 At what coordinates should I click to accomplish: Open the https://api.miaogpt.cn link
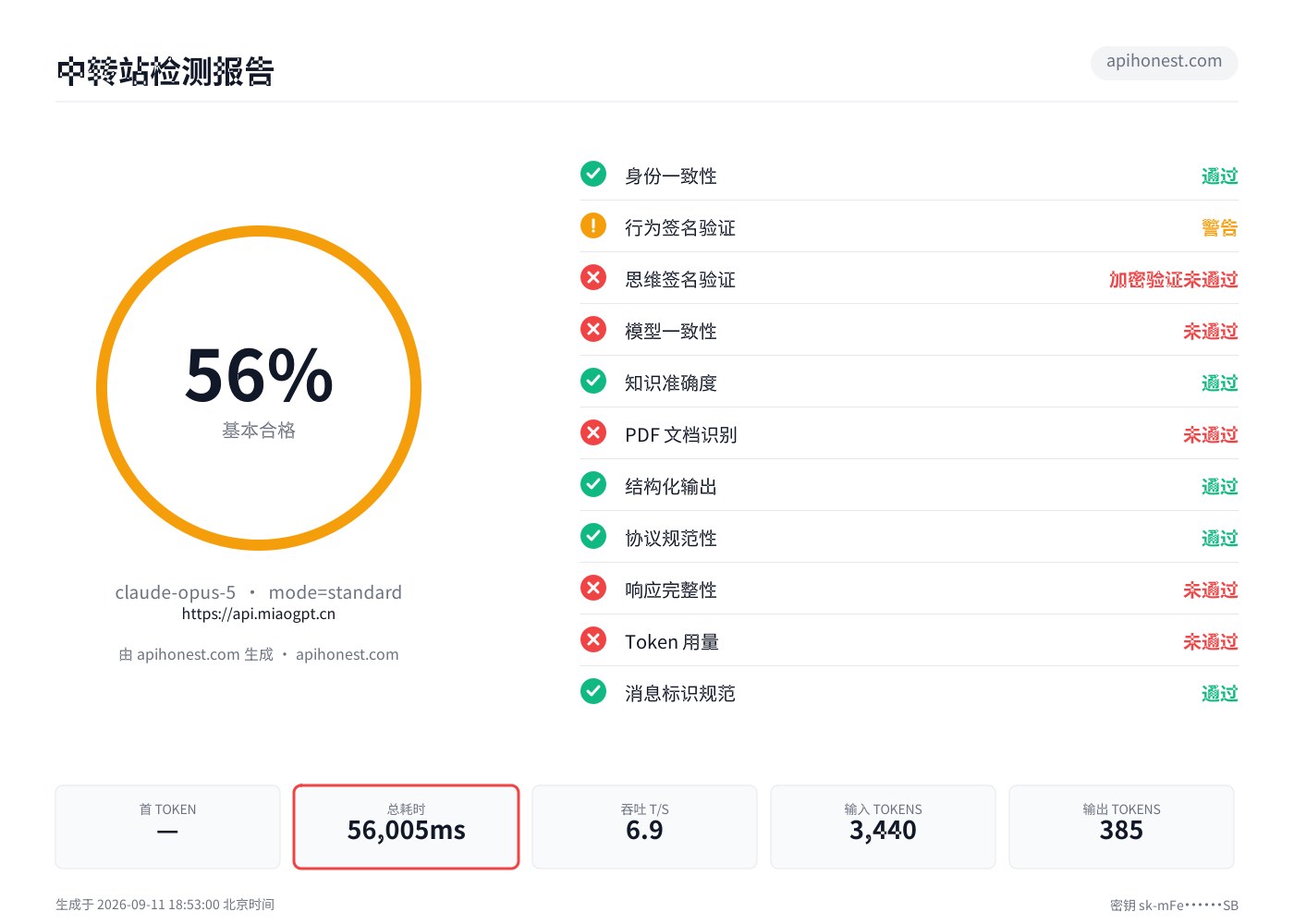click(x=259, y=614)
